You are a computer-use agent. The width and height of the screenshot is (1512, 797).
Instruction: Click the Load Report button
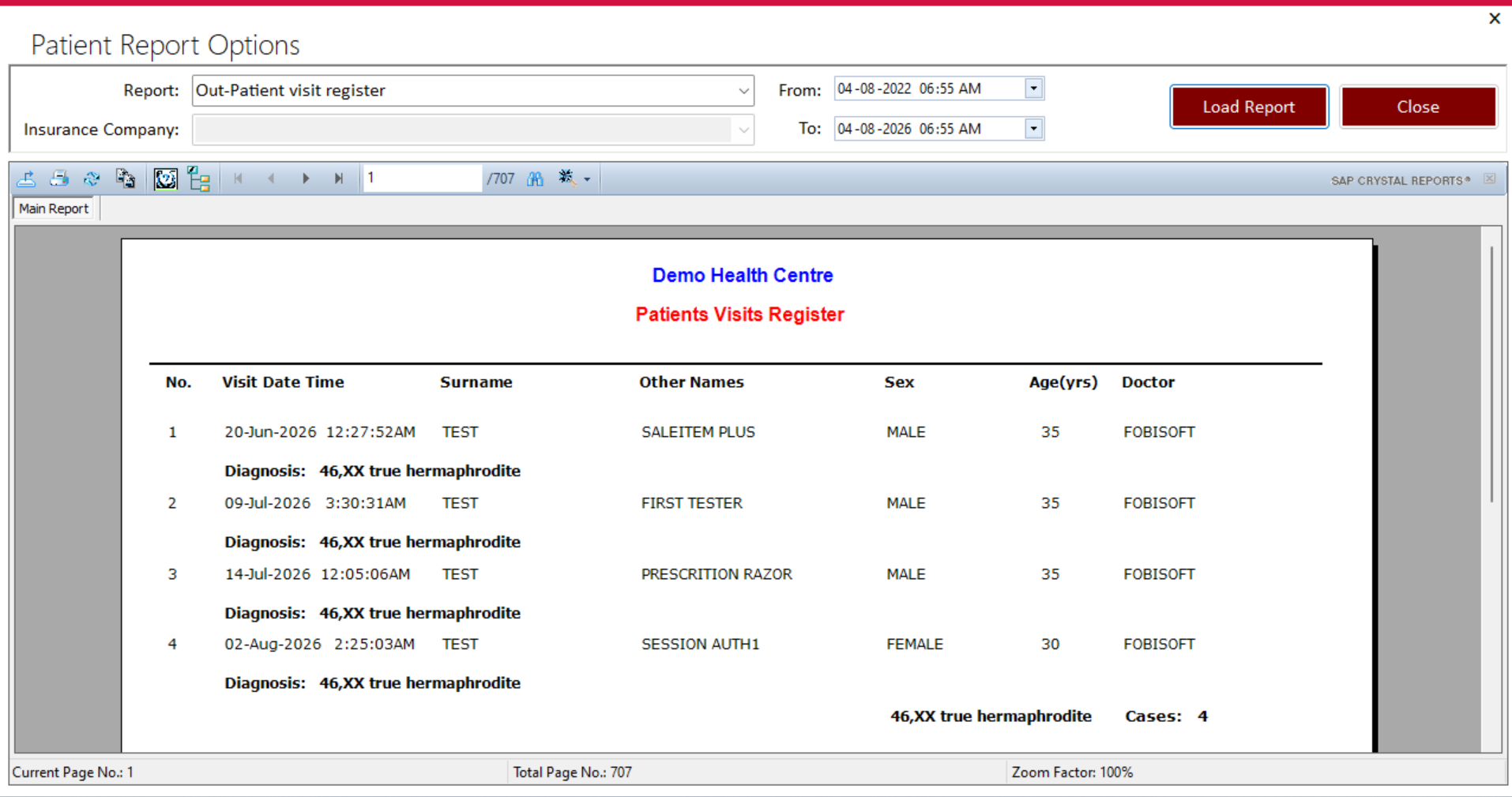tap(1249, 107)
